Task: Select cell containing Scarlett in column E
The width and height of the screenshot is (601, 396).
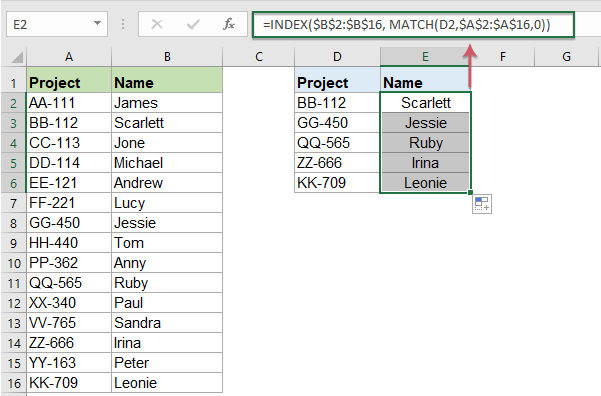Action: tap(425, 103)
